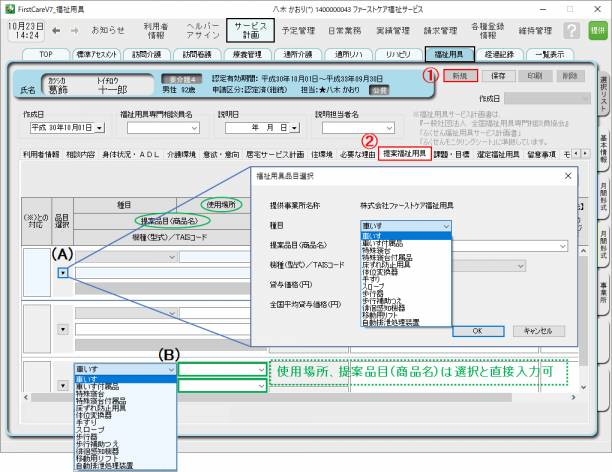Image resolution: width=612 pixels, height=472 pixels.
Task: Click item selection arrow button marked (A)
Action: click(61, 273)
